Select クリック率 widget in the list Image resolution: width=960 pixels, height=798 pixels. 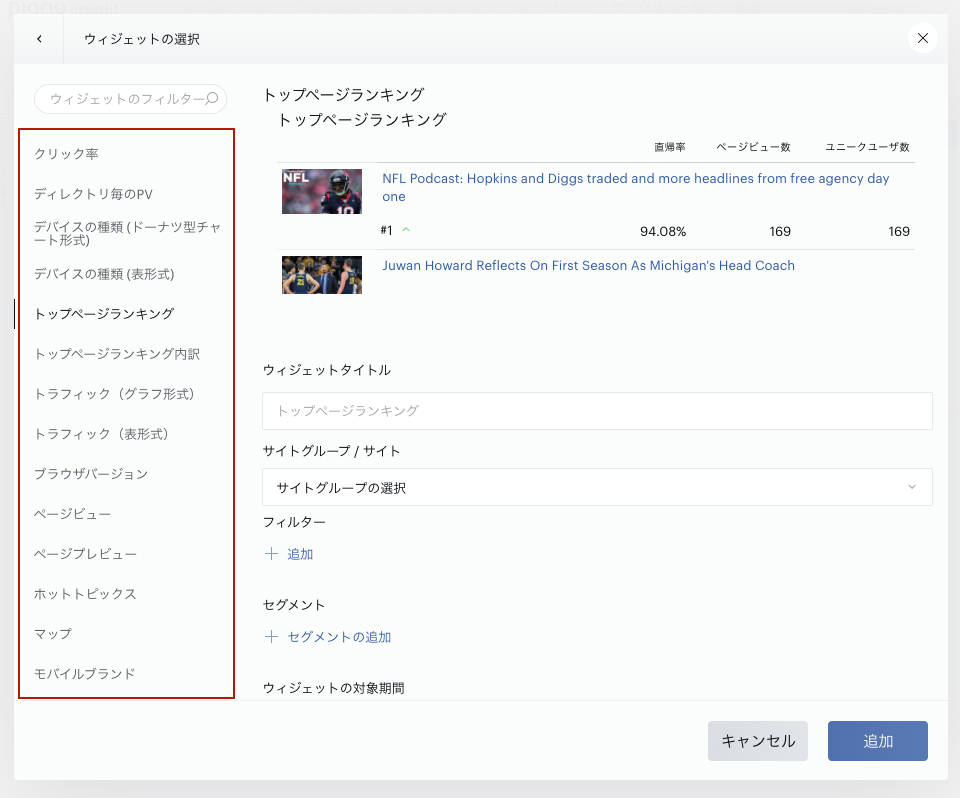pyautogui.click(x=66, y=154)
